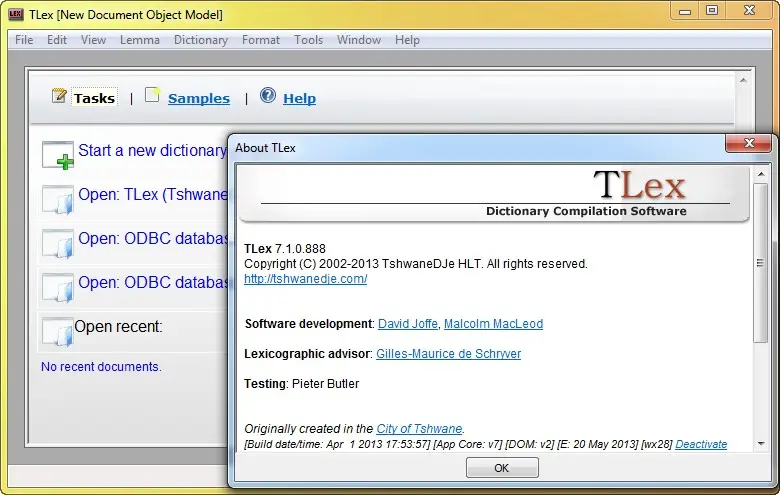Image resolution: width=780 pixels, height=495 pixels.
Task: Open the Tools menu
Action: [308, 40]
